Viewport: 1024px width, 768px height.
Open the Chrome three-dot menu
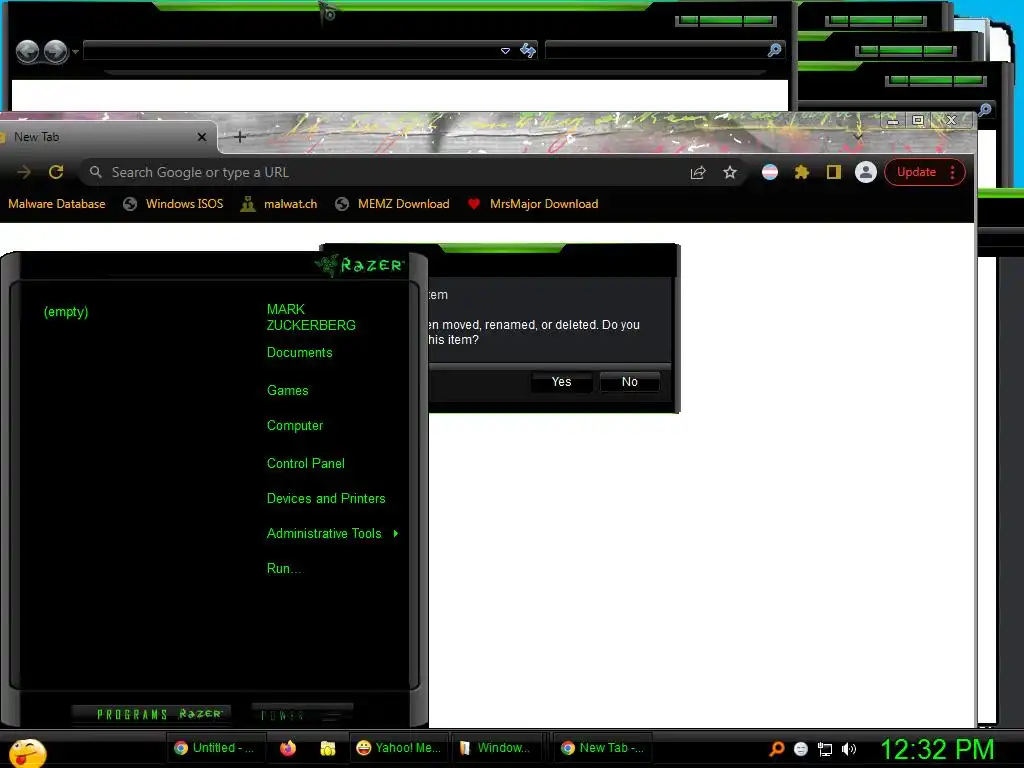pos(953,172)
